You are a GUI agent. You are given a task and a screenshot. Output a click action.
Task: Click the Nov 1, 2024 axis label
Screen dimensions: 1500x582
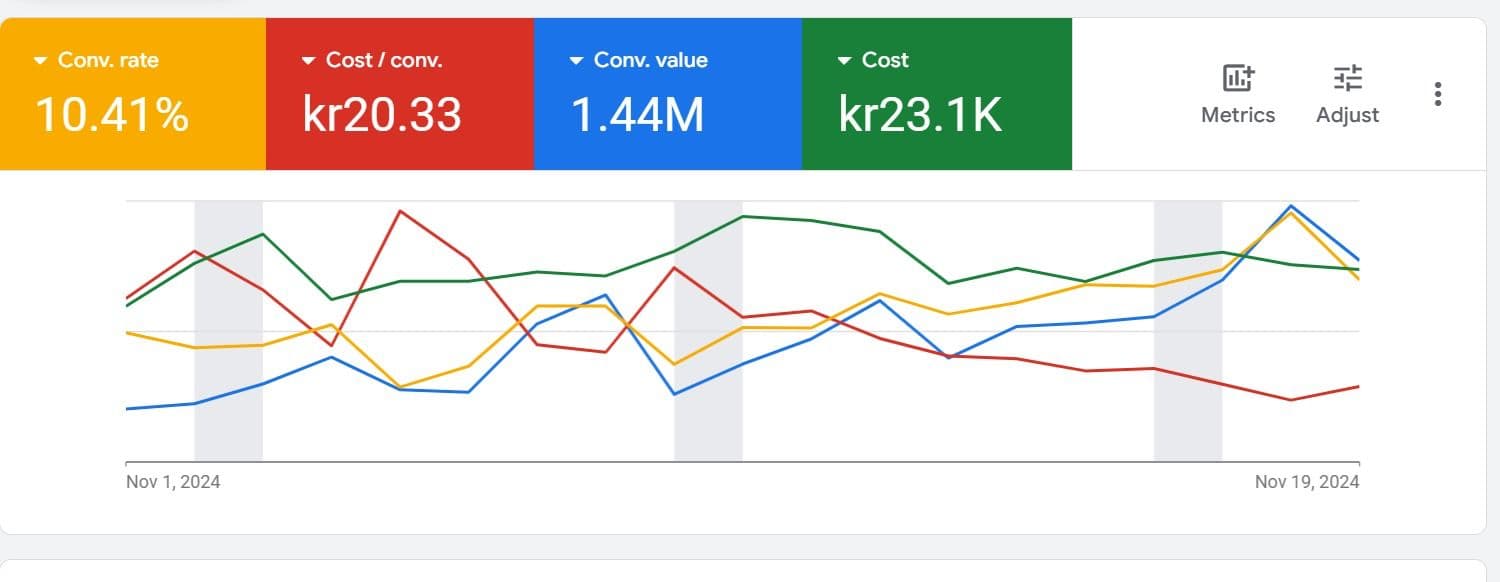click(173, 482)
